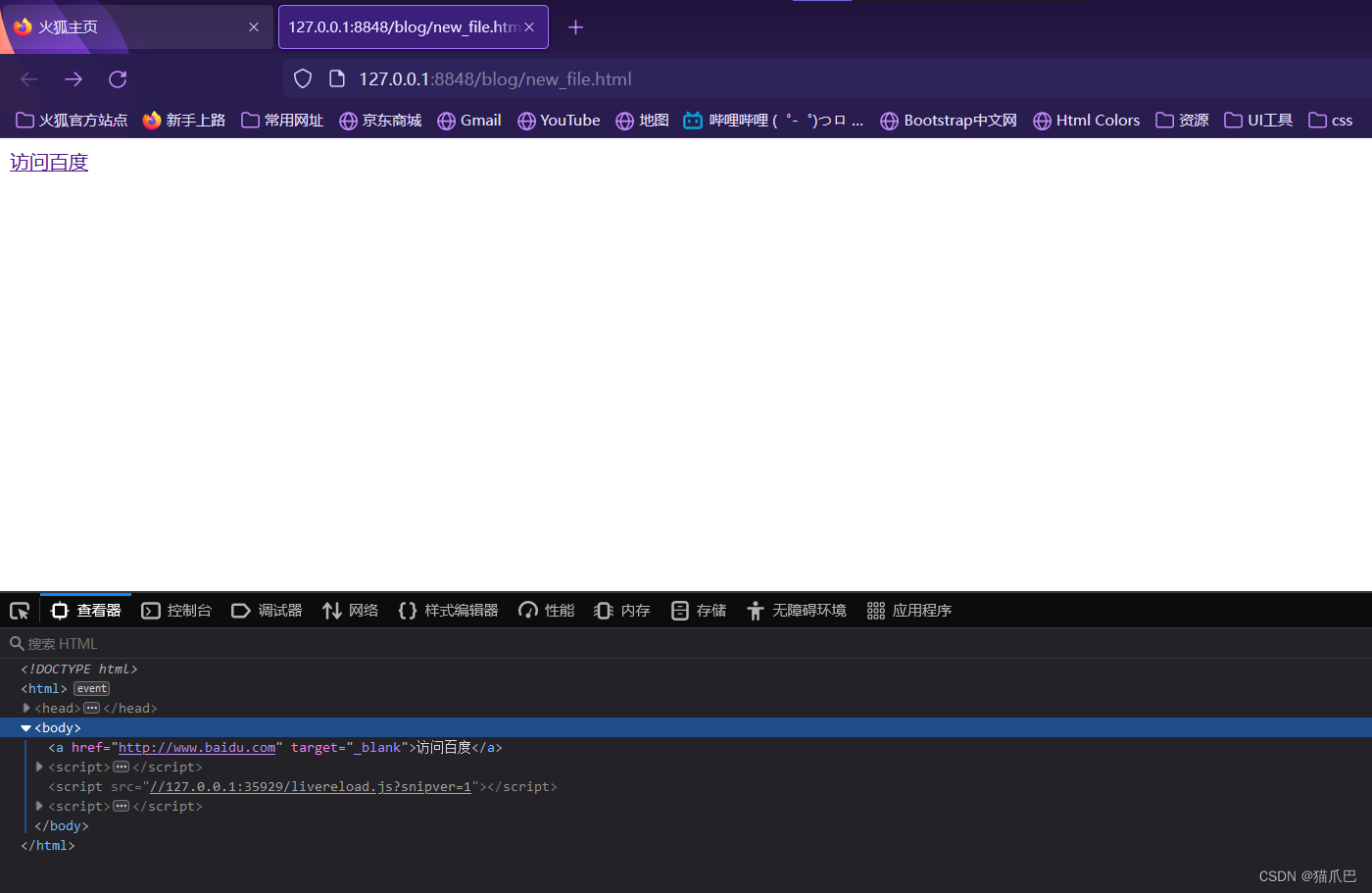Expand the last script node under body
The height and width of the screenshot is (893, 1372).
click(39, 806)
